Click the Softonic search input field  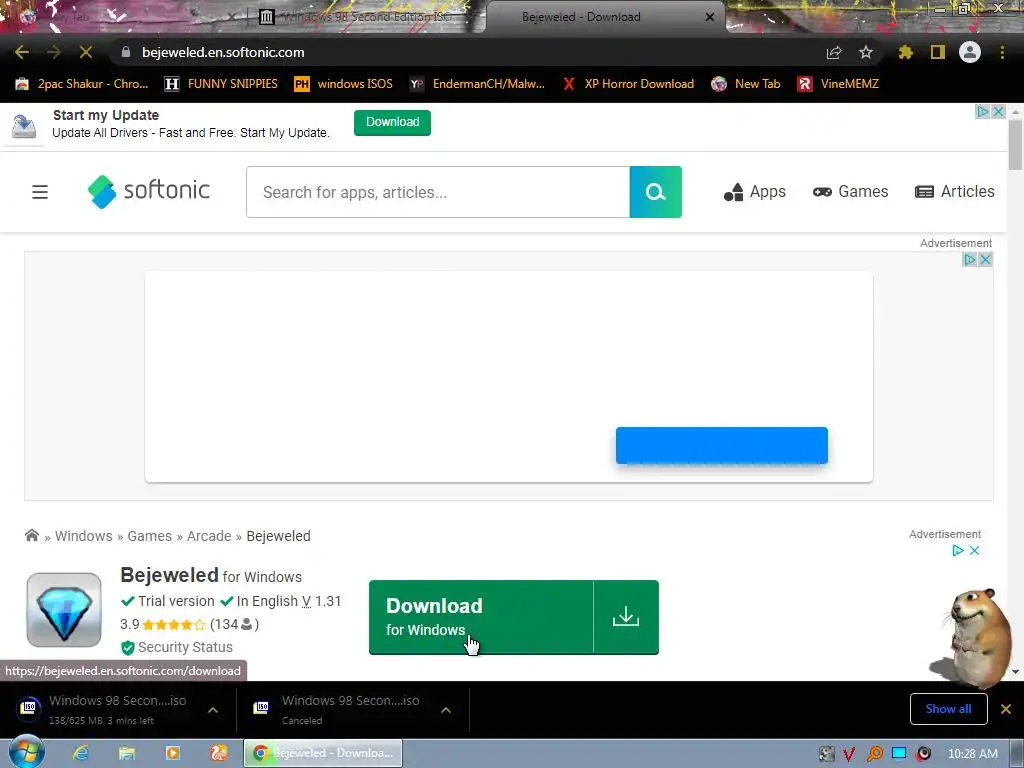tap(438, 192)
